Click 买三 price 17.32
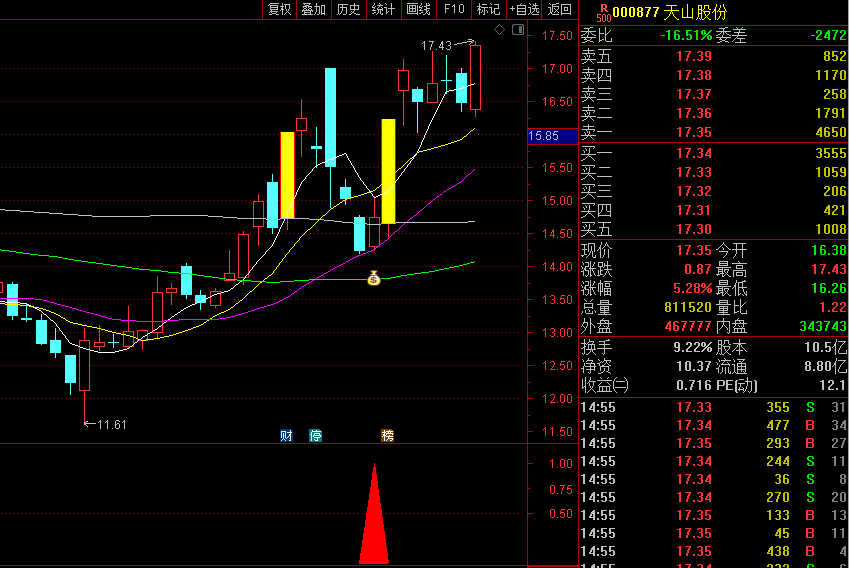Image resolution: width=850 pixels, height=568 pixels. [693, 191]
